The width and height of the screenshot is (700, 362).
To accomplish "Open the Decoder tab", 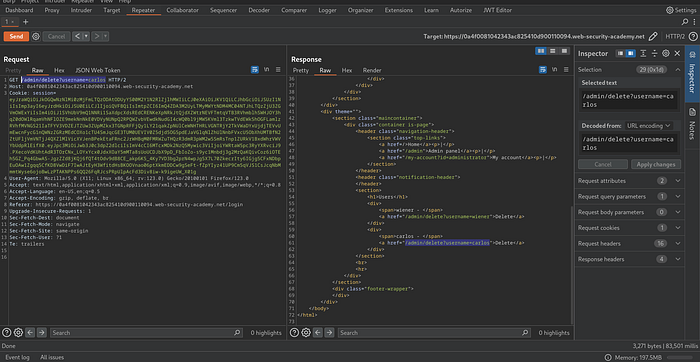I will click(259, 10).
